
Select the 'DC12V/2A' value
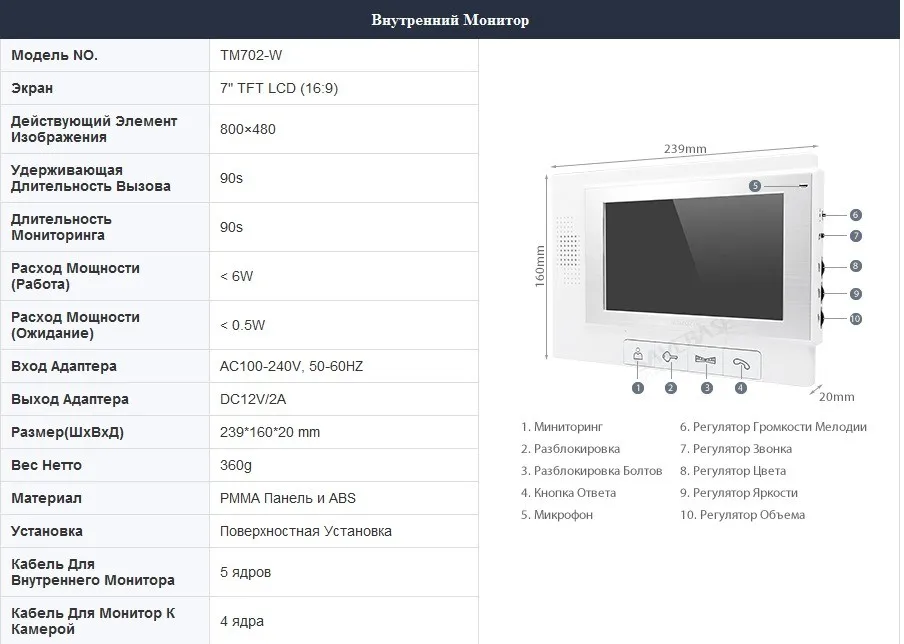pyautogui.click(x=253, y=399)
